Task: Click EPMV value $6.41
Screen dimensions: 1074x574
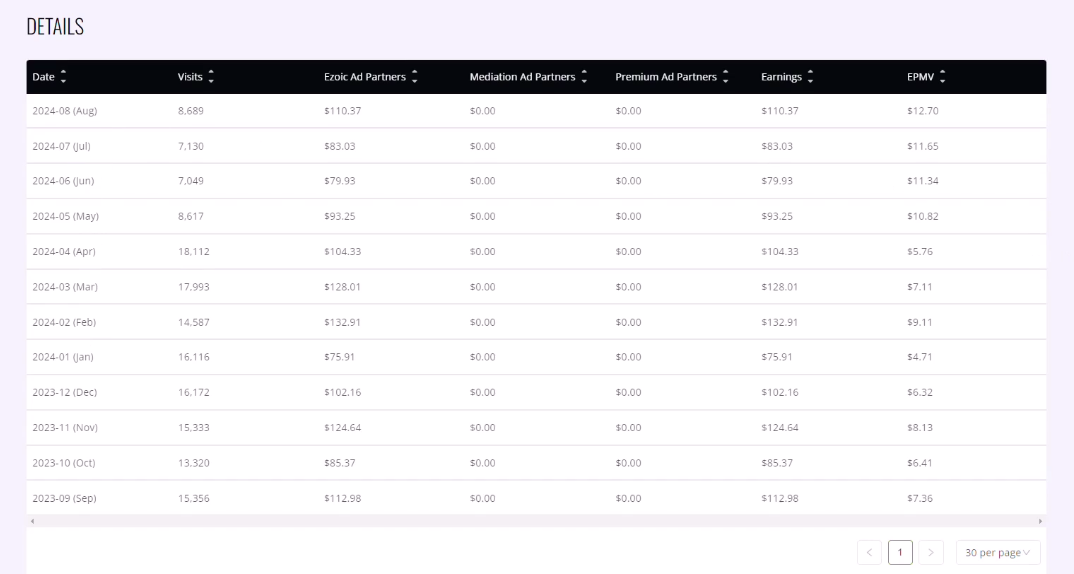Action: click(x=920, y=463)
